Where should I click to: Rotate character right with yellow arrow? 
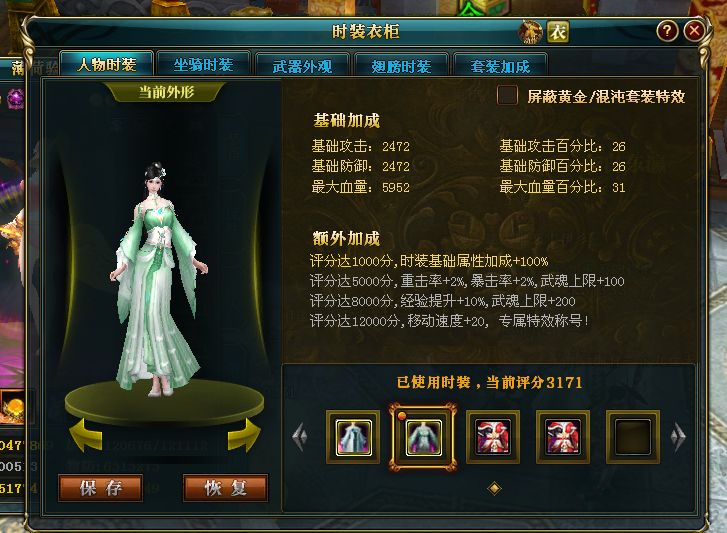[244, 434]
